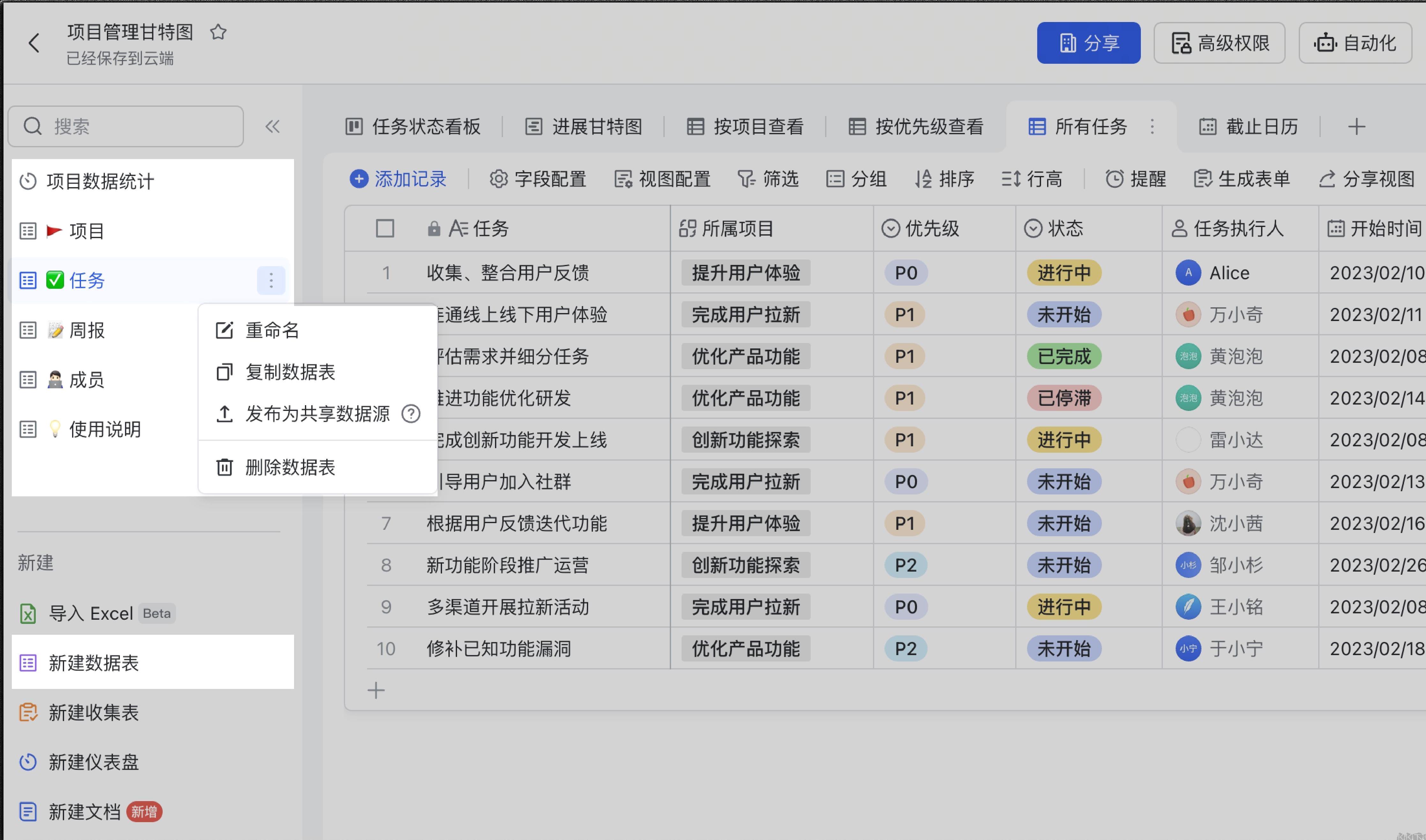The image size is (1426, 840).
Task: Open the 分享 share button
Action: coord(1089,43)
